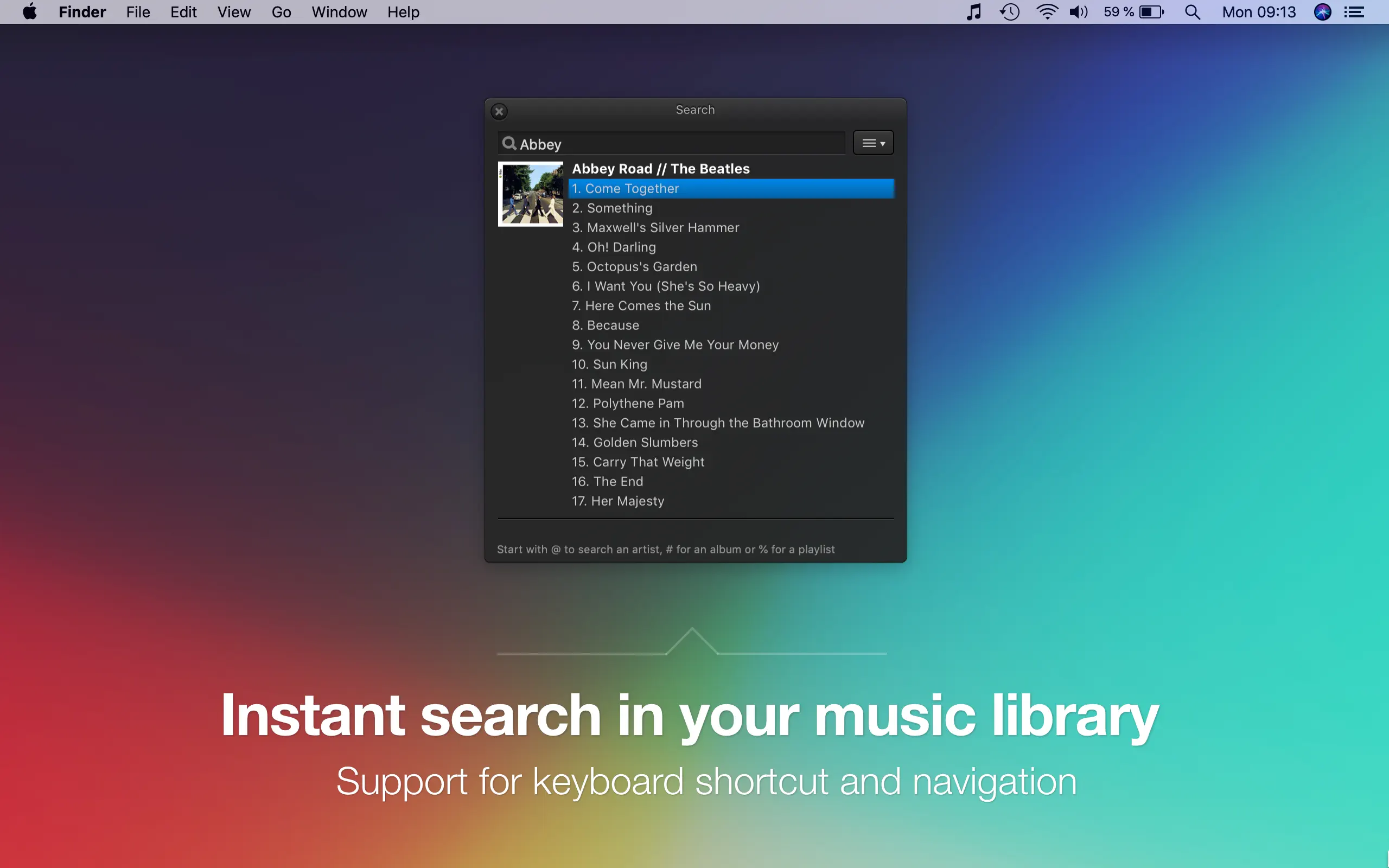The image size is (1389, 868).
Task: Click the music note menu bar icon
Action: [973, 12]
